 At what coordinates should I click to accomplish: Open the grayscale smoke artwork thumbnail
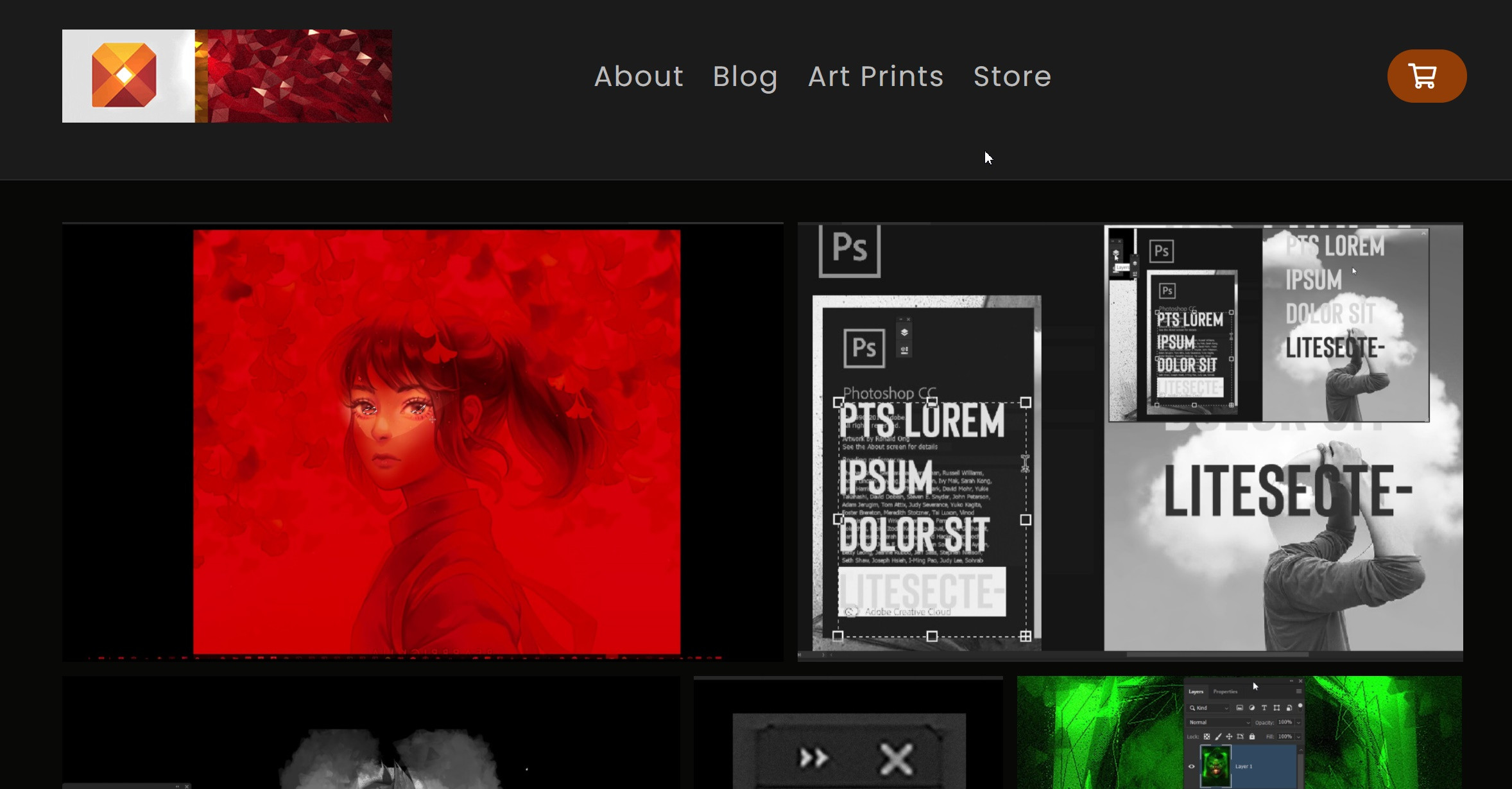371,733
